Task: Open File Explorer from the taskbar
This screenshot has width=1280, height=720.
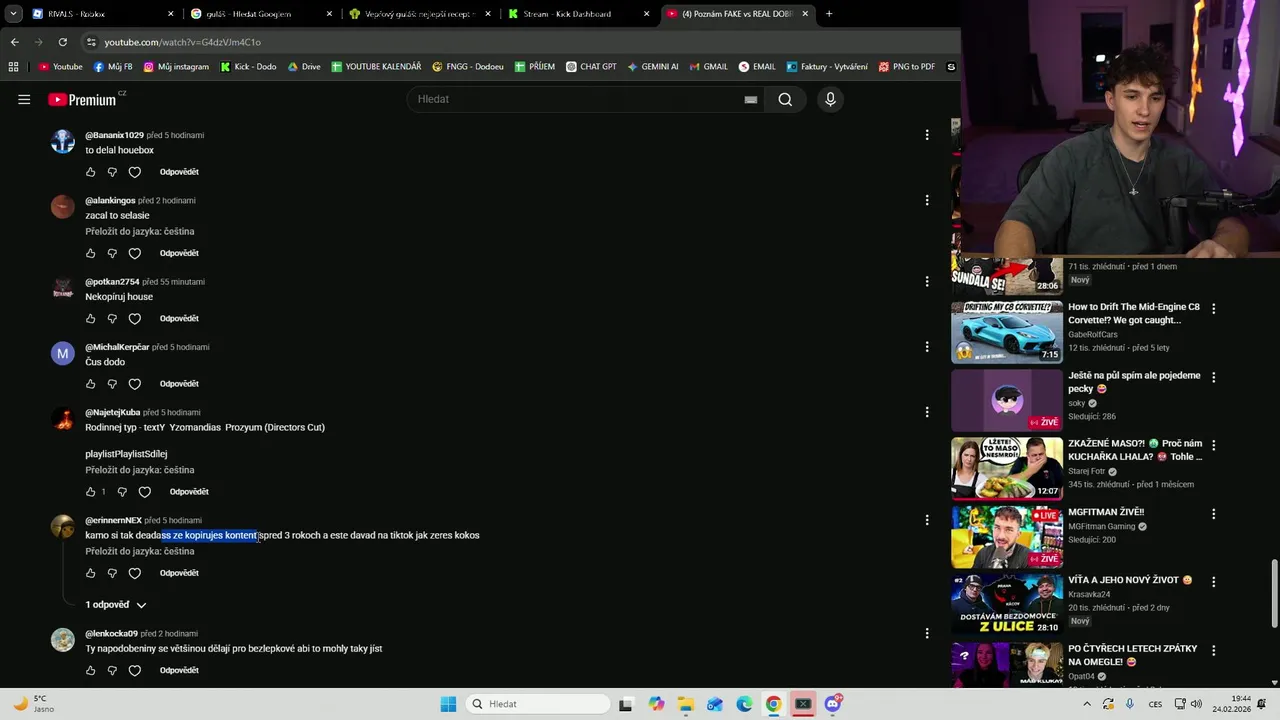Action: click(x=685, y=704)
